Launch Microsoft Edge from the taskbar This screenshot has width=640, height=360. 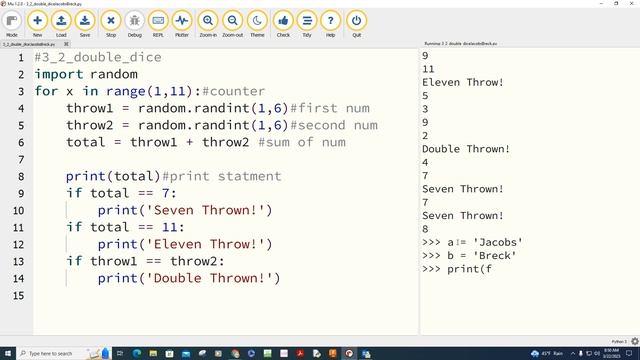point(137,353)
